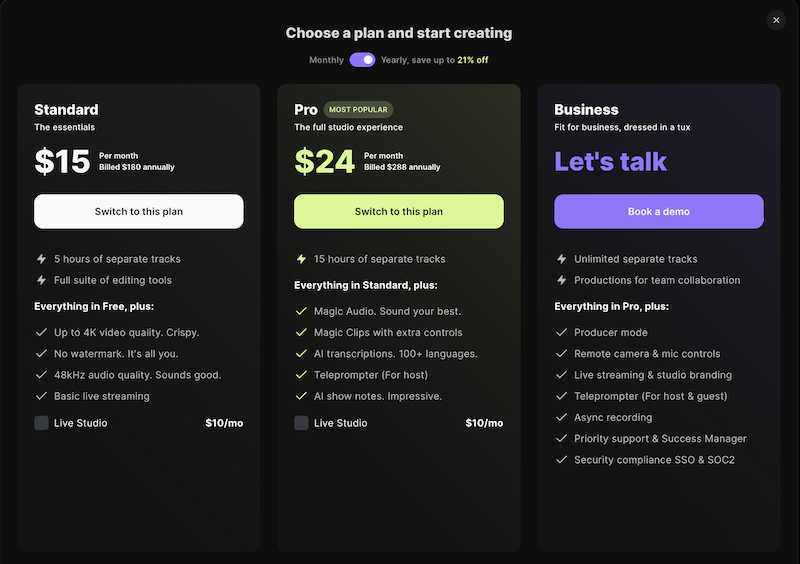Select the Monthly billing label
The height and width of the screenshot is (564, 800).
pyautogui.click(x=327, y=60)
